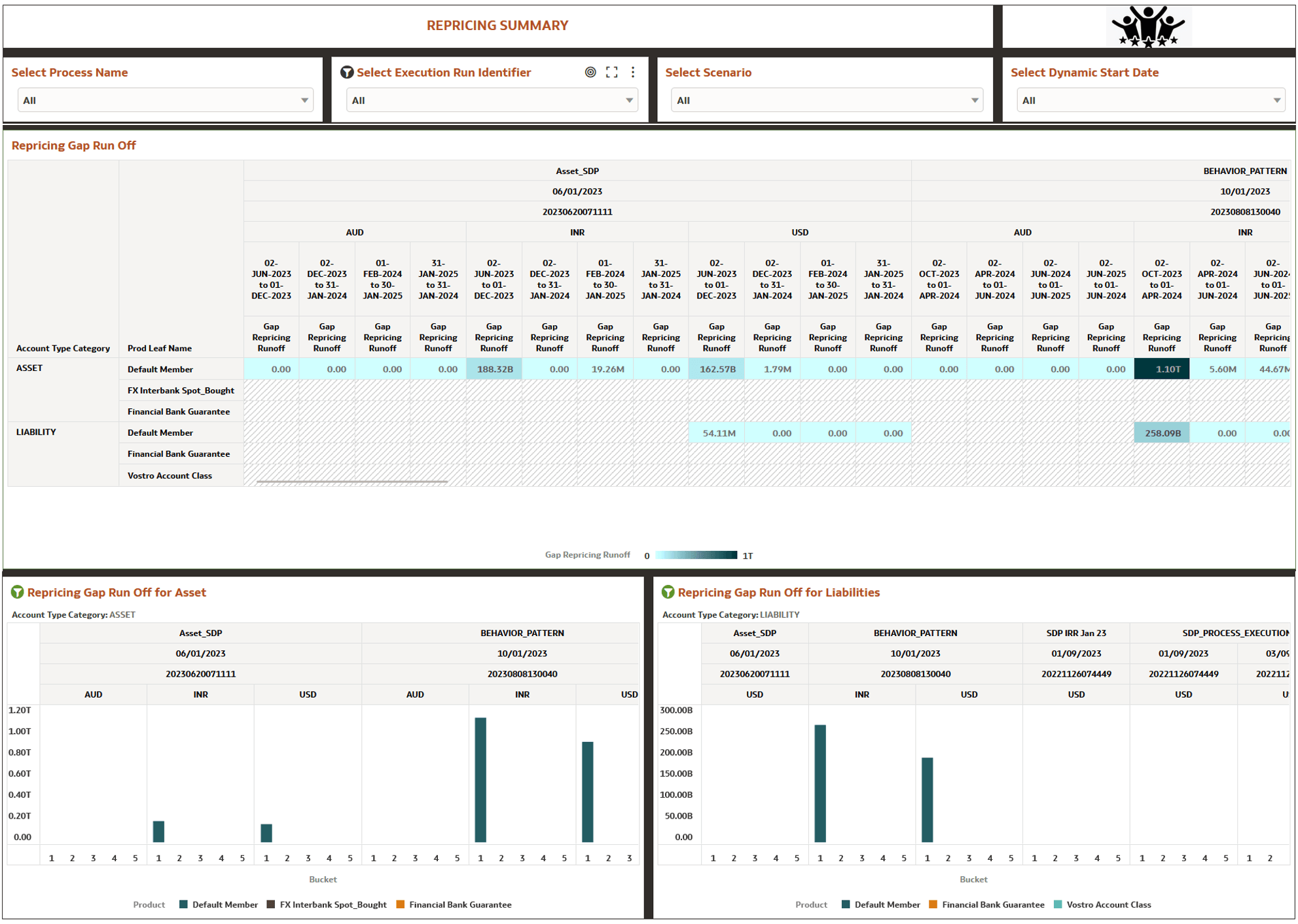
Task: Select the LIABILITY row label in the pivot table
Action: point(36,432)
